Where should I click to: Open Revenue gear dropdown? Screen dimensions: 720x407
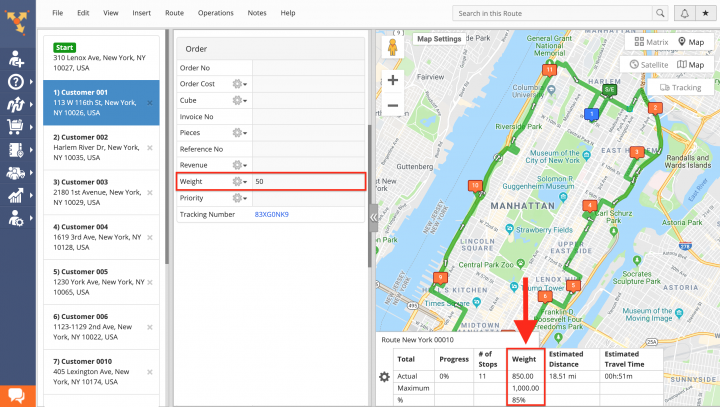click(239, 165)
